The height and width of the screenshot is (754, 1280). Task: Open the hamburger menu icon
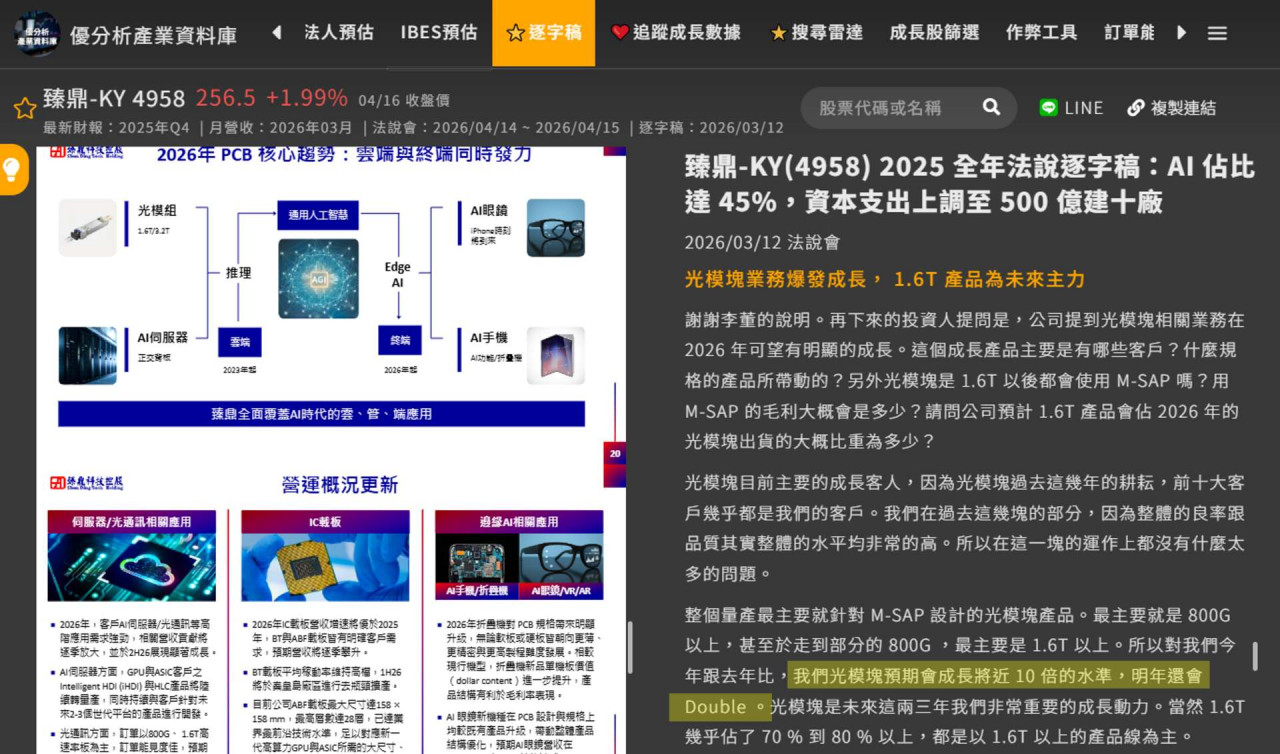[x=1217, y=32]
